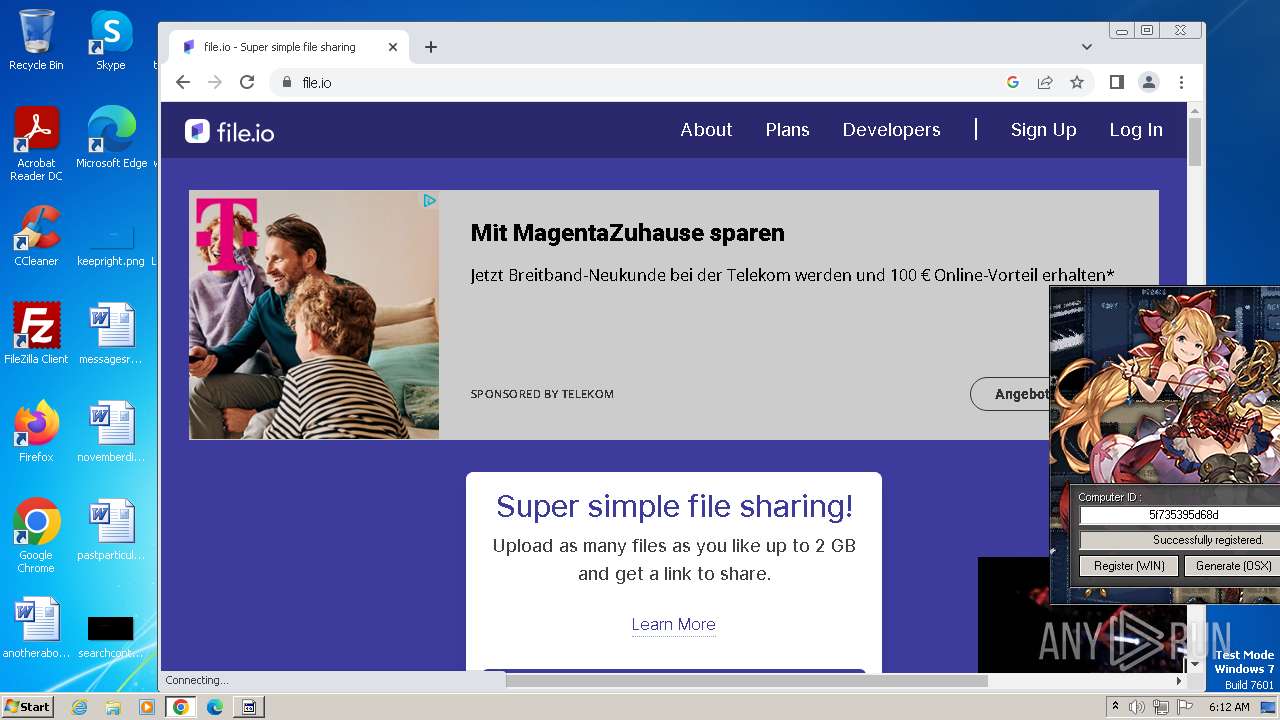Viewport: 1280px width, 720px height.
Task: Open Windows Media Player in taskbar
Action: [147, 707]
